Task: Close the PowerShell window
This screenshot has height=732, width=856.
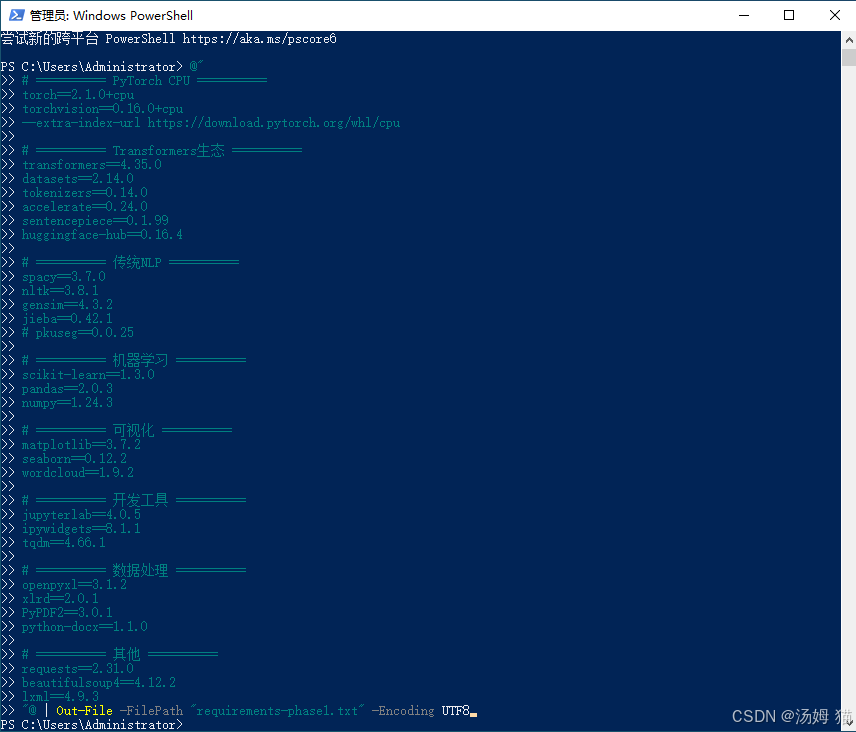Action: pyautogui.click(x=834, y=15)
